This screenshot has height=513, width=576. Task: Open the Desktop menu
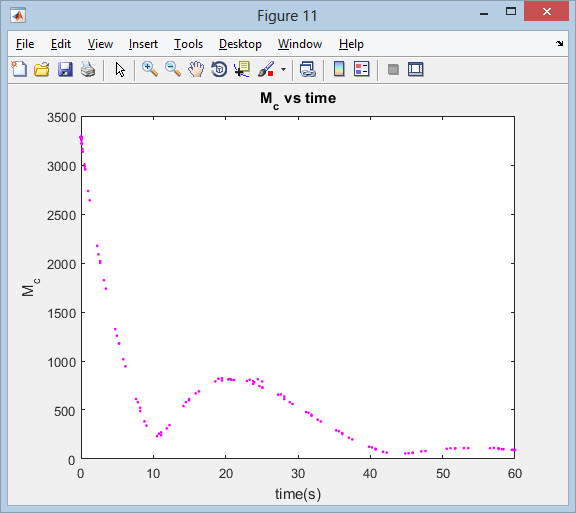pyautogui.click(x=240, y=44)
